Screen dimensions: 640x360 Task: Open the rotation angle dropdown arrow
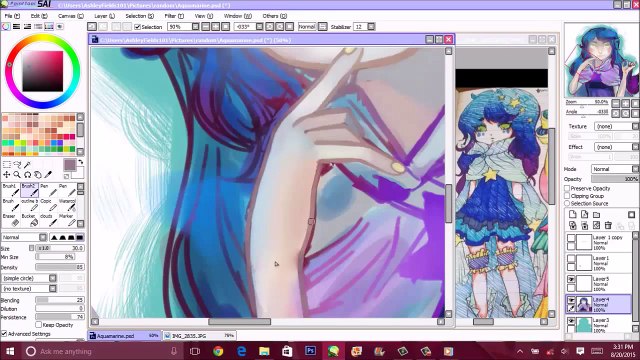click(x=259, y=27)
